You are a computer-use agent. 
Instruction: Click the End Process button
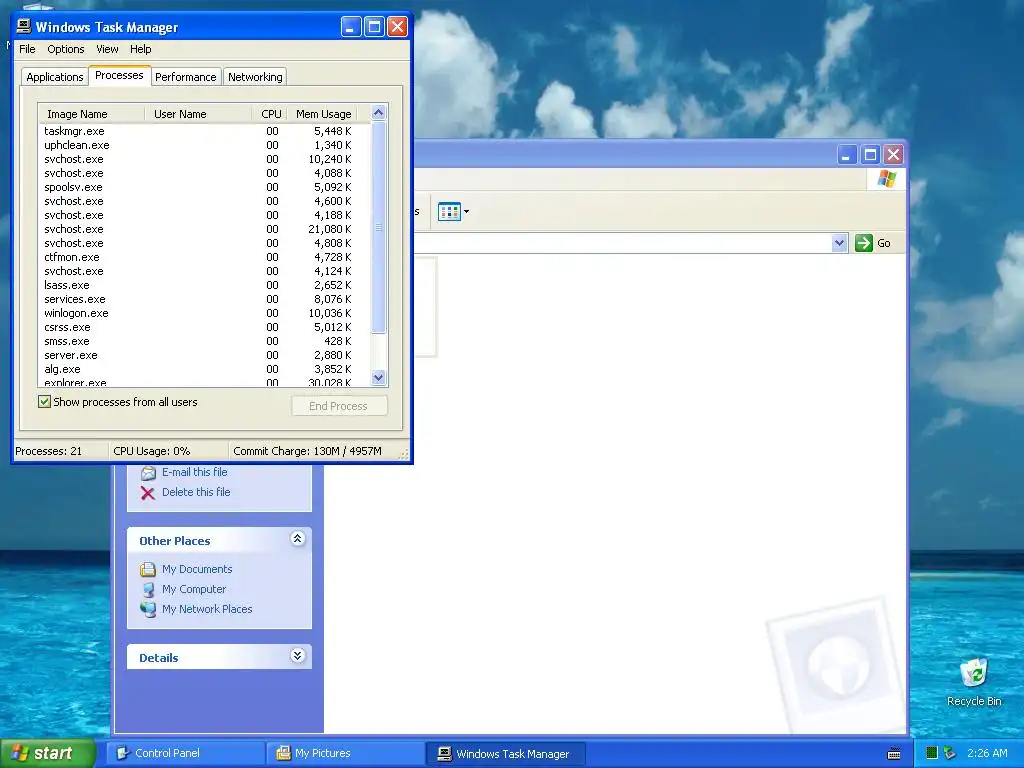(x=339, y=406)
